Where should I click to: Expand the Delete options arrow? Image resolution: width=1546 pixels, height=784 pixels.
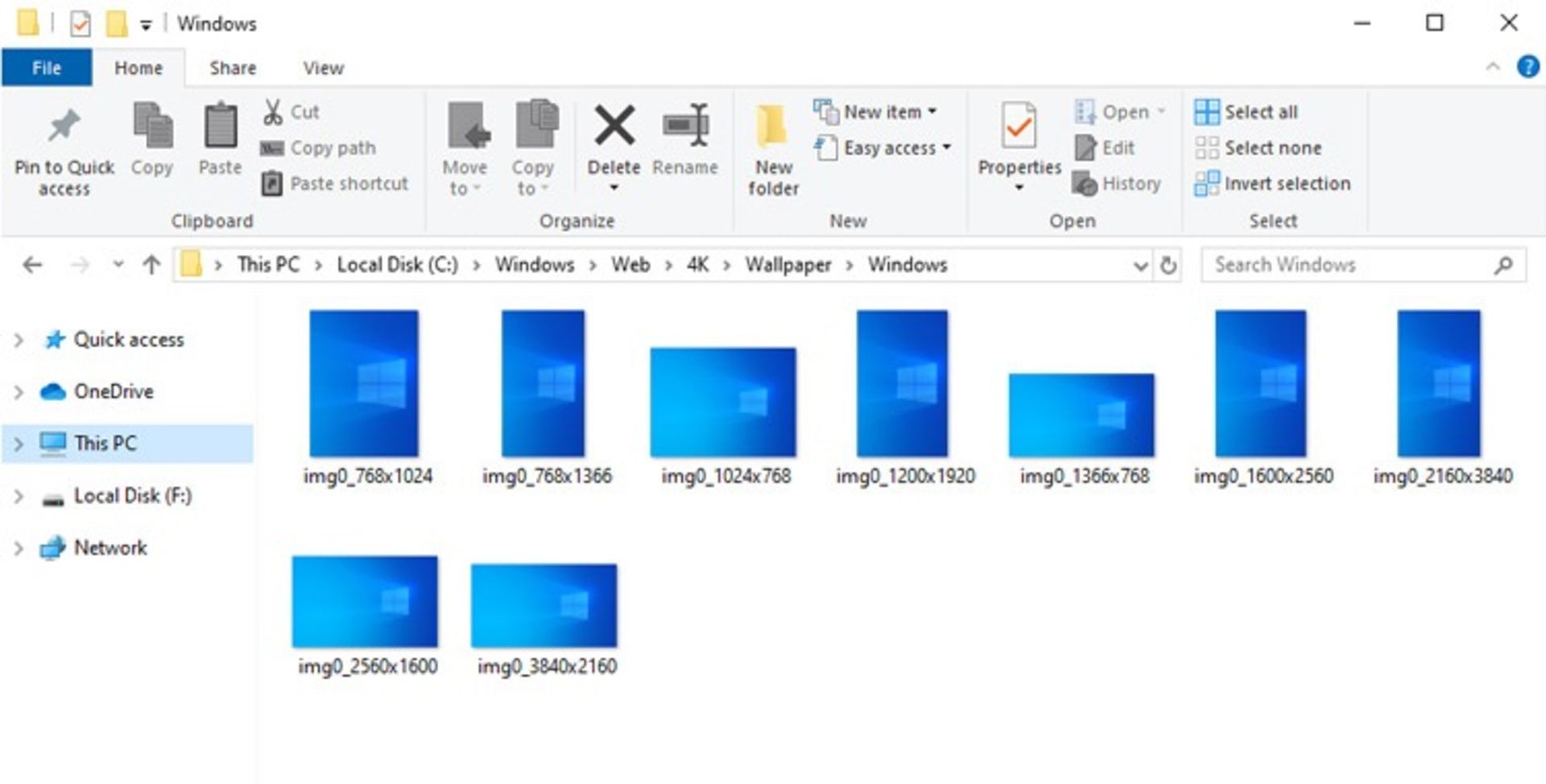[614, 188]
